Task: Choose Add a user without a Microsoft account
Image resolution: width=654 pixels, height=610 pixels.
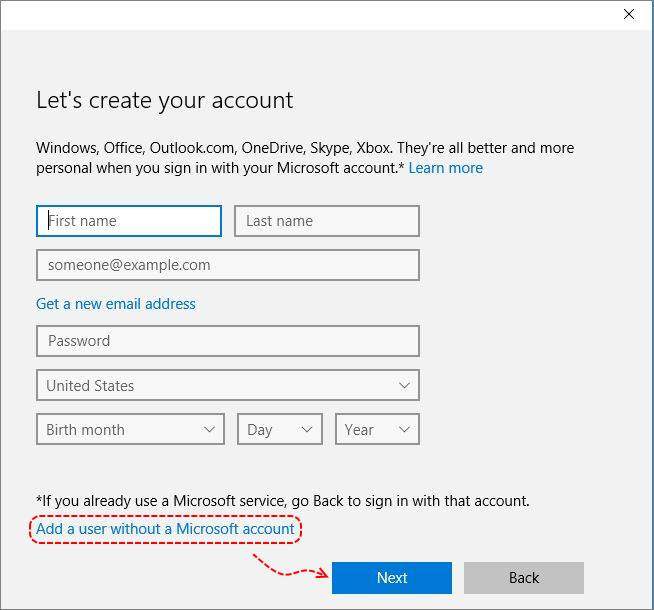Action: [166, 528]
